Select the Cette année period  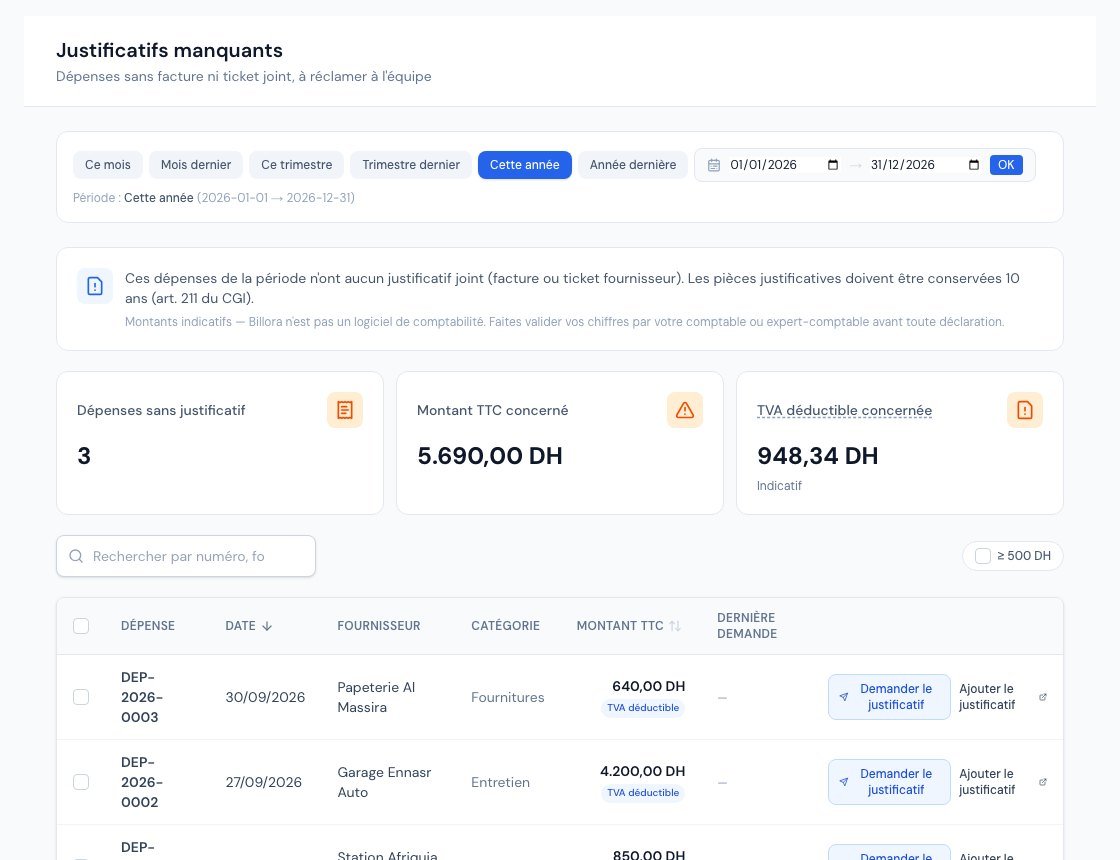(x=524, y=165)
